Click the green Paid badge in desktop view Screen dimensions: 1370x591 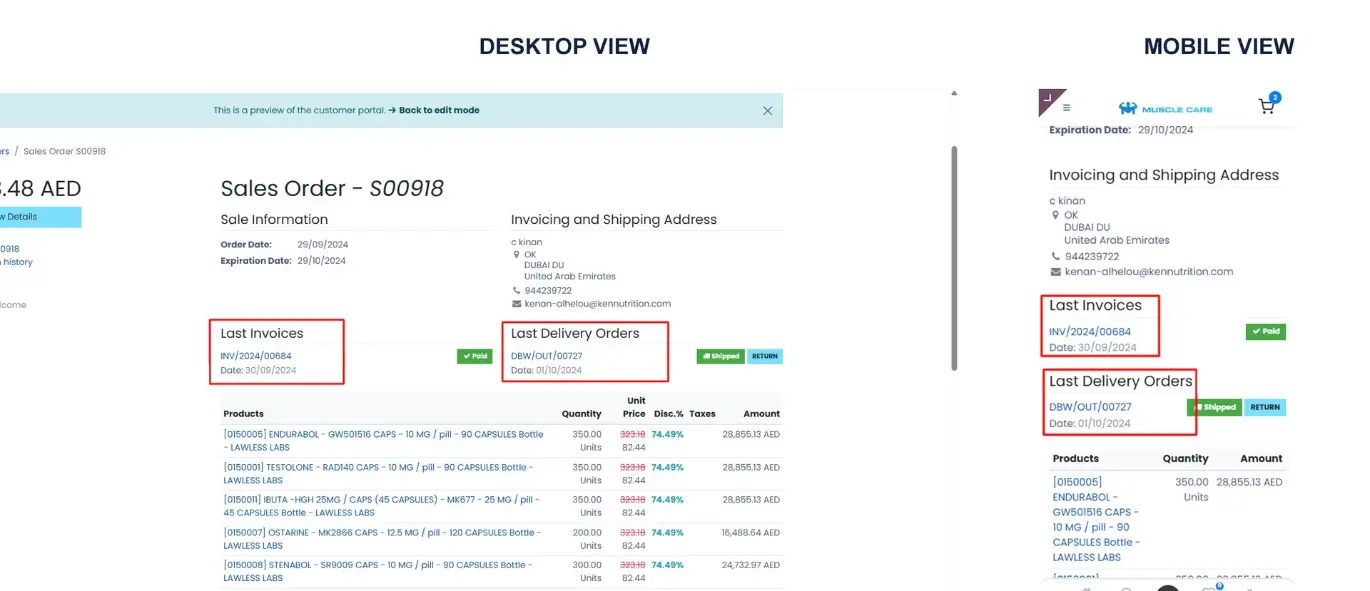coord(474,356)
